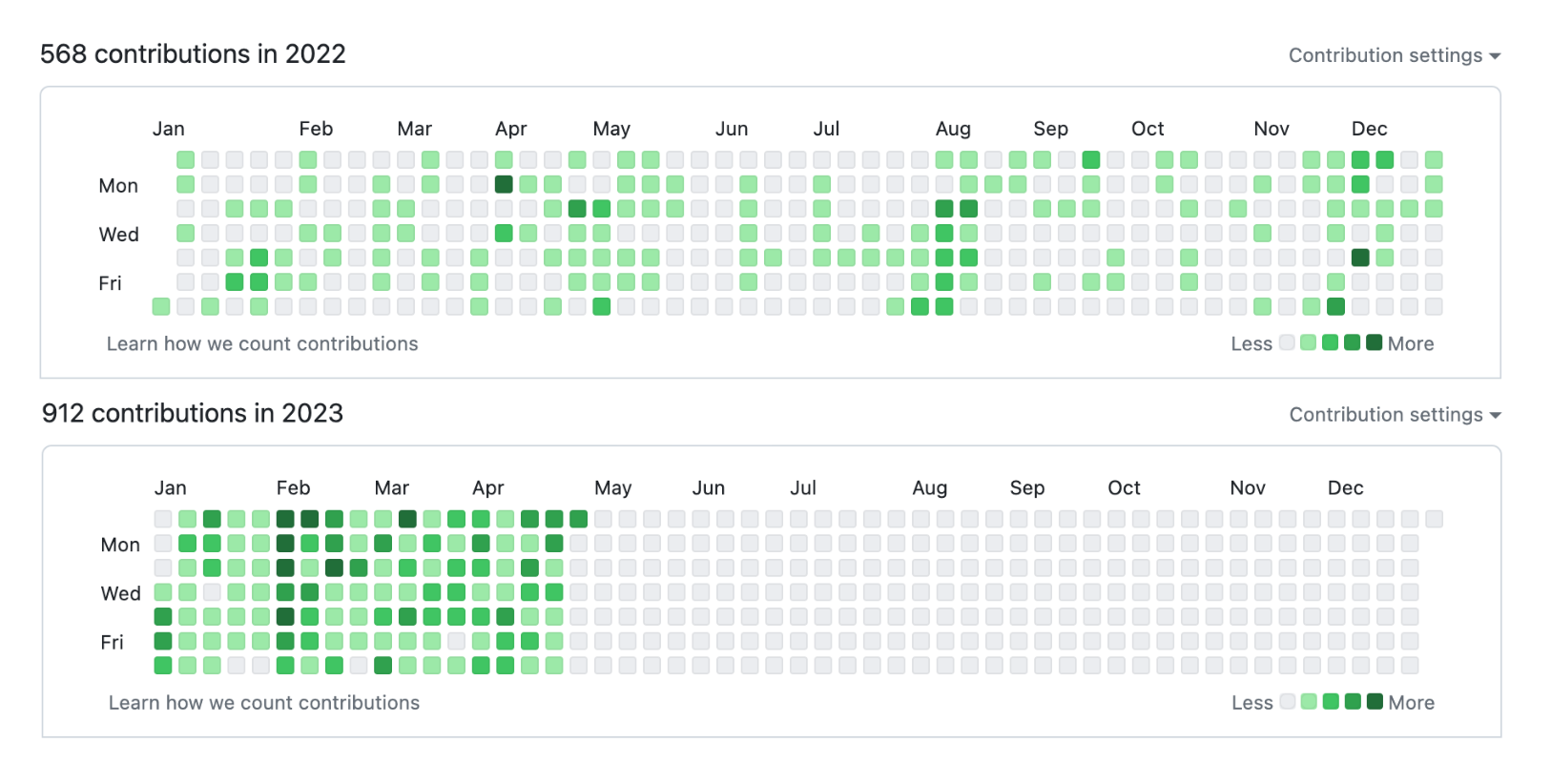1551x784 pixels.
Task: Click the gray no-contribution legend swatch for 2022
Action: (x=1287, y=342)
